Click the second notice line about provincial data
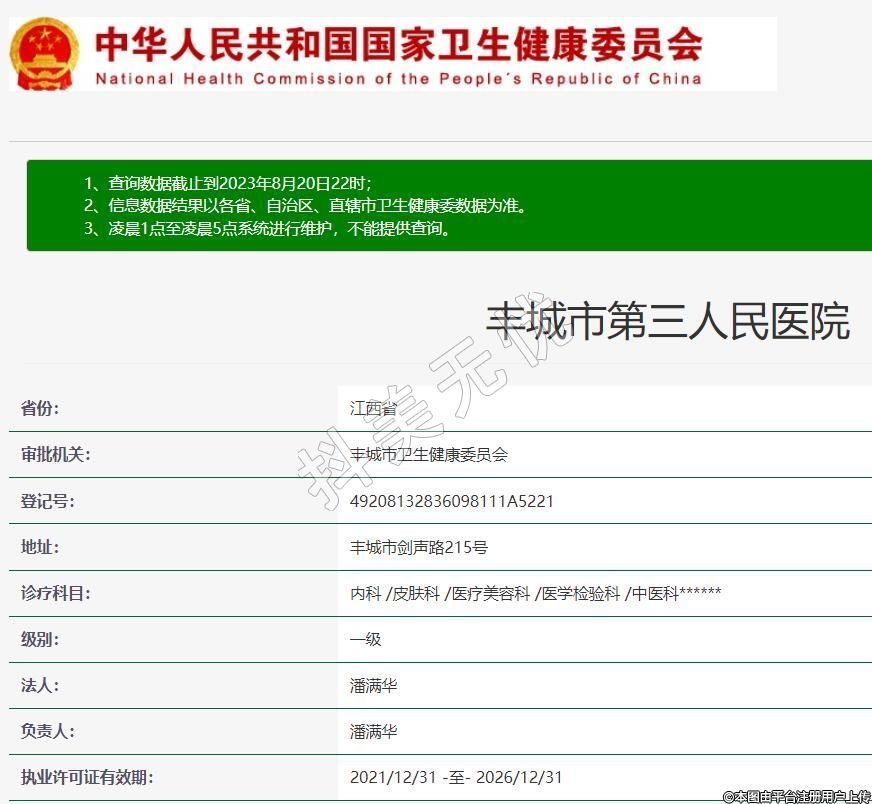Image resolution: width=872 pixels, height=804 pixels. [305, 206]
